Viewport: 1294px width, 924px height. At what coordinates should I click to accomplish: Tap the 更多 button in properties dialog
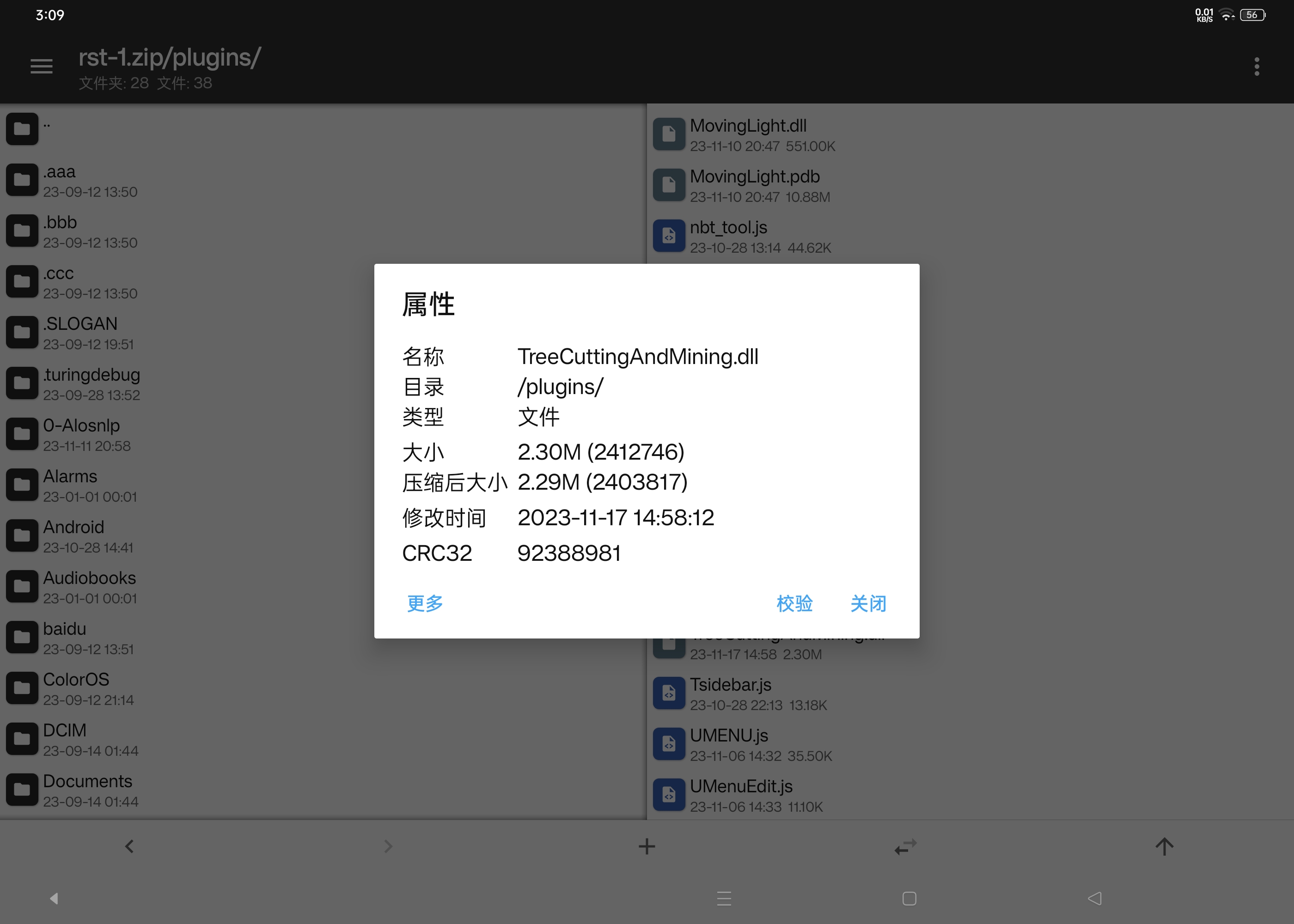(x=425, y=603)
